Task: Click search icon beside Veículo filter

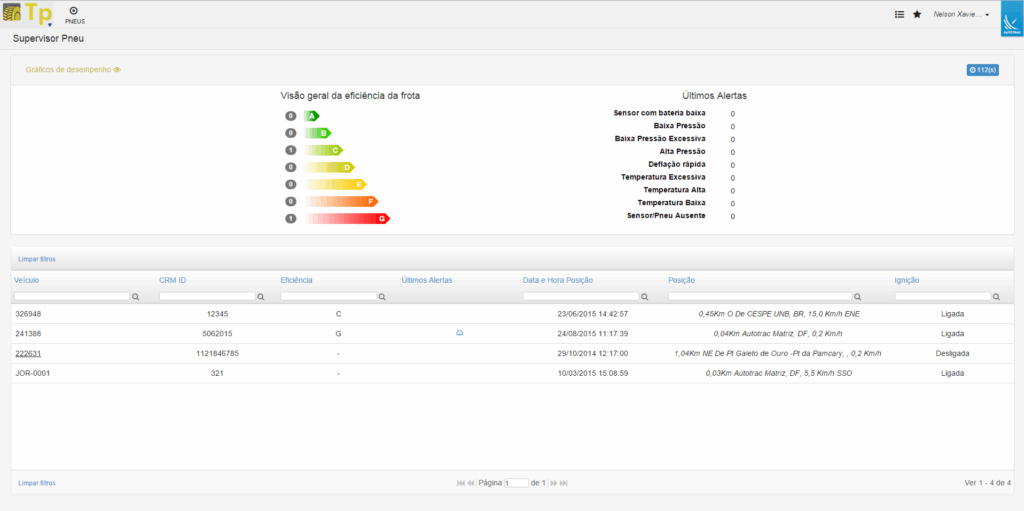Action: 136,297
